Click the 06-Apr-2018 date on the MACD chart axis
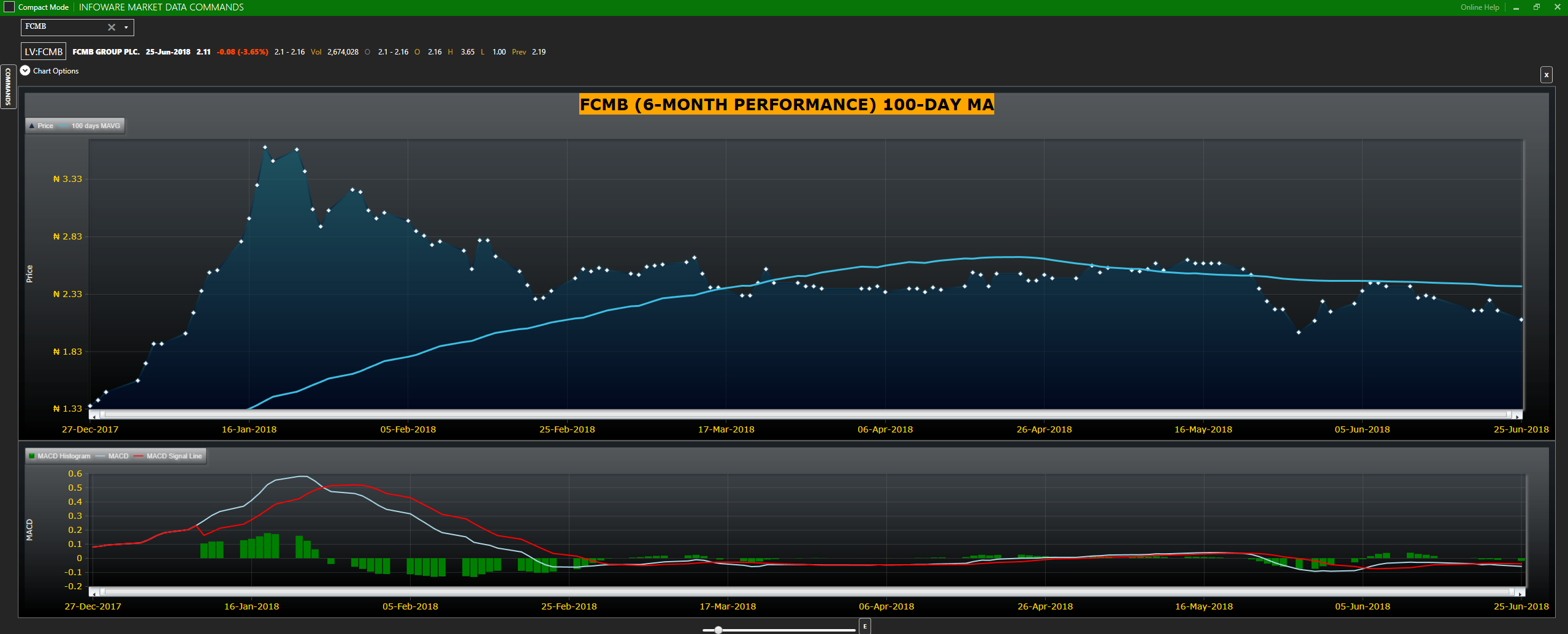Viewport: 1568px width, 634px height. (886, 606)
